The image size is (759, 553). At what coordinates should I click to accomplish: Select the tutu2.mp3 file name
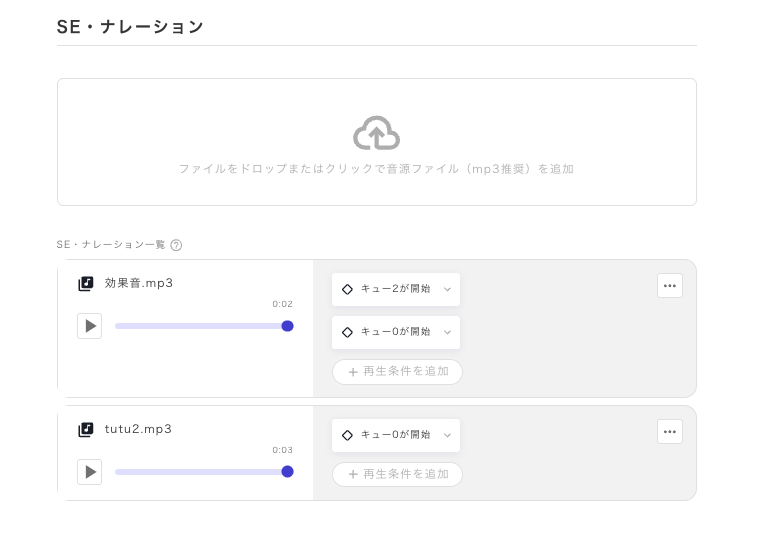[x=138, y=429]
